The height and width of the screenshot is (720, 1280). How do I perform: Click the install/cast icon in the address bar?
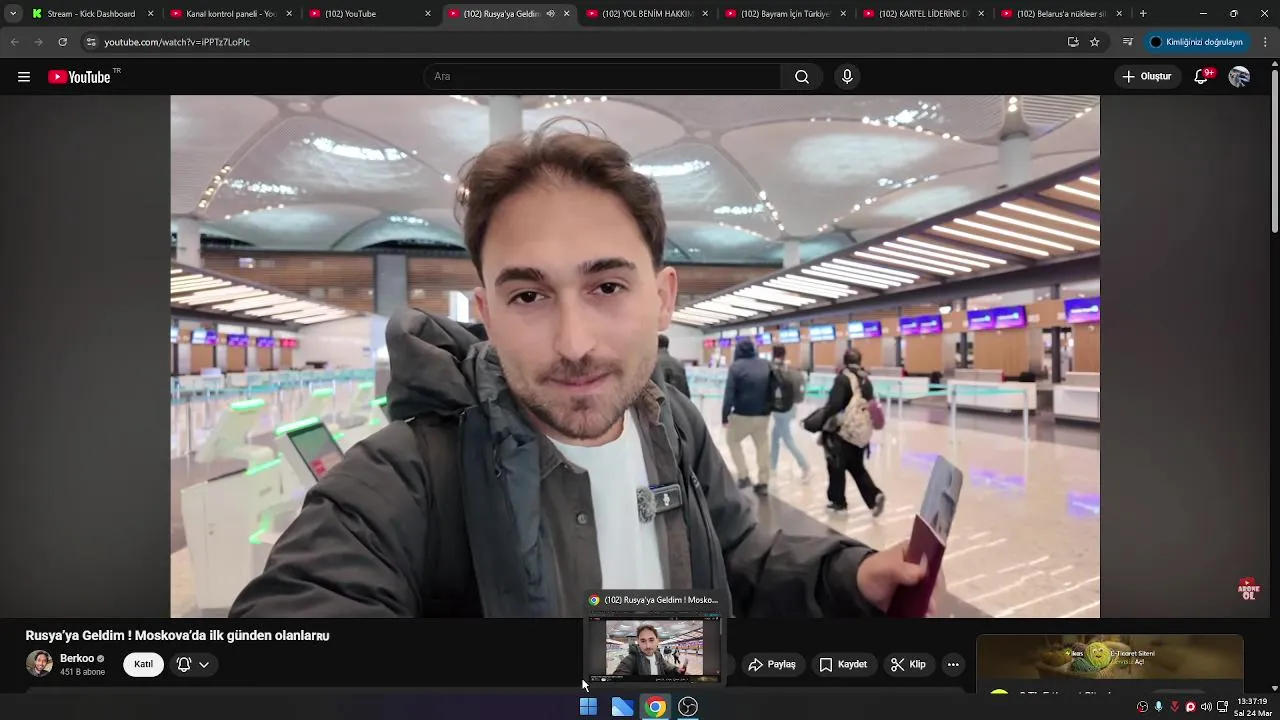[1073, 42]
